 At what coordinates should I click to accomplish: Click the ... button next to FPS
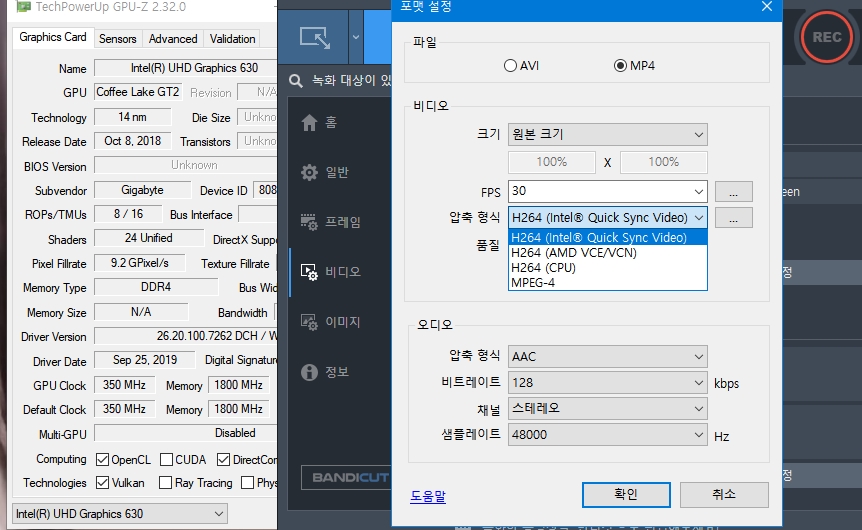(x=733, y=191)
